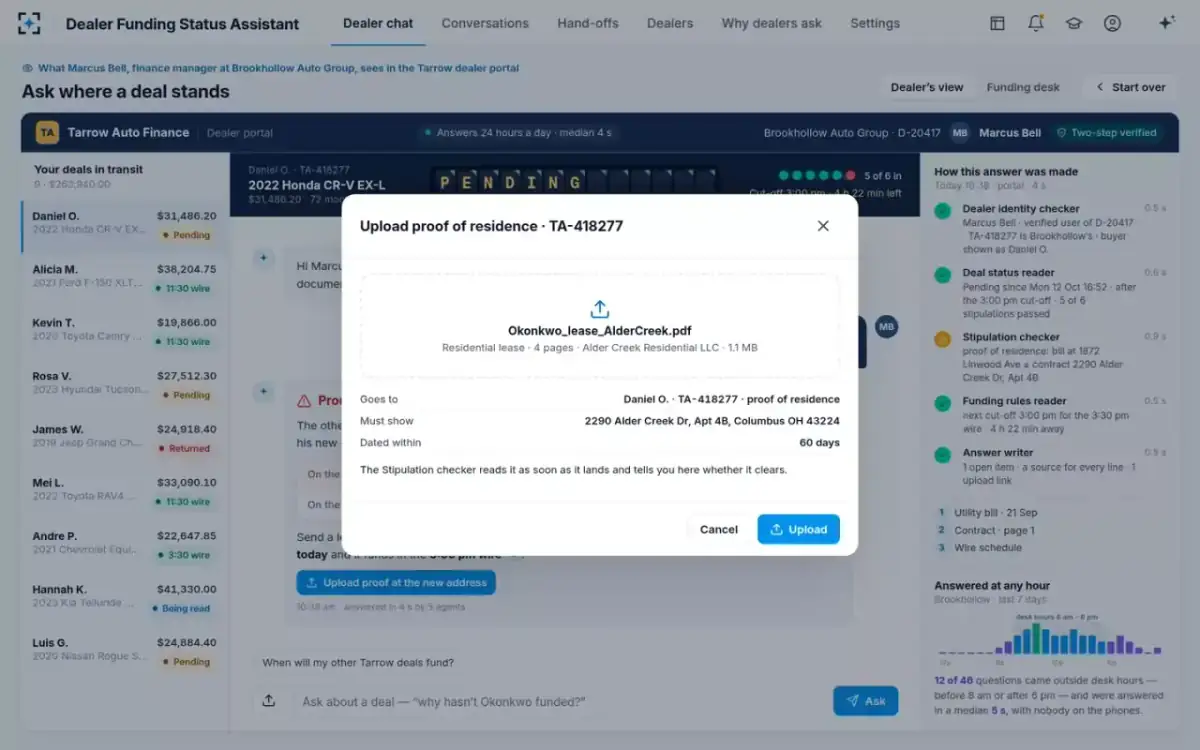Click the sparkle icon next to the warning message
1200x750 pixels.
[264, 393]
